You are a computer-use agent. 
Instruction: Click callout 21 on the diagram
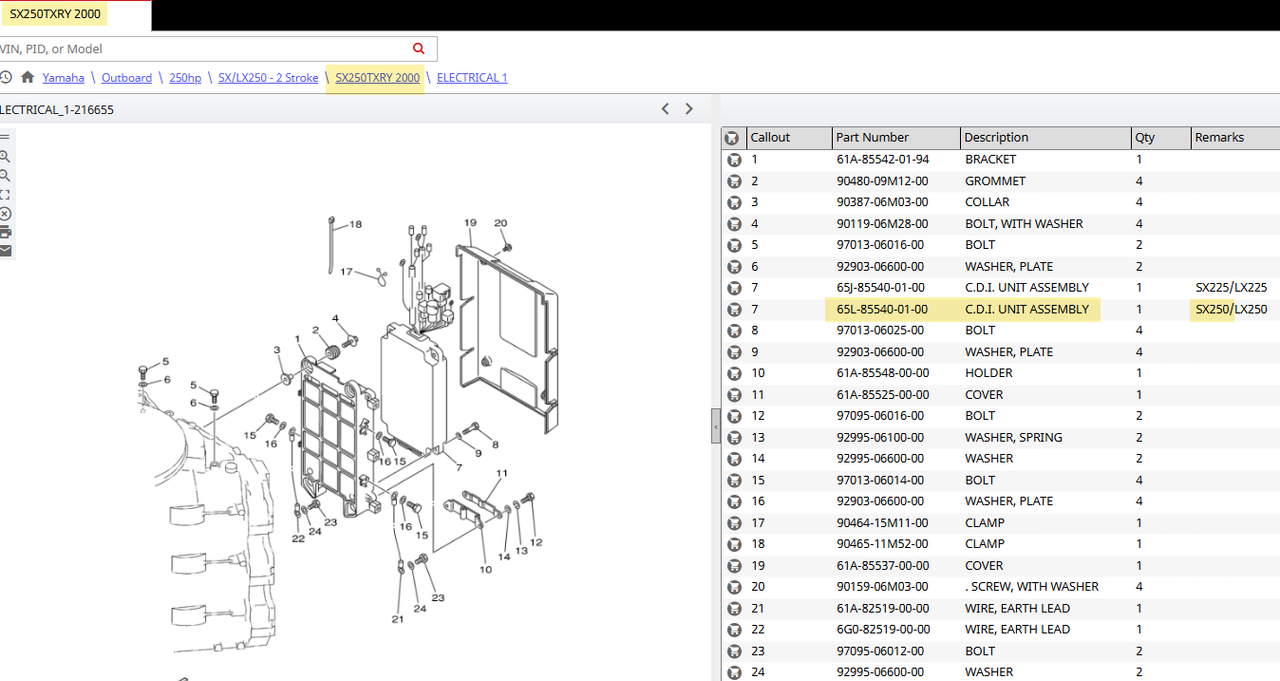coord(397,619)
